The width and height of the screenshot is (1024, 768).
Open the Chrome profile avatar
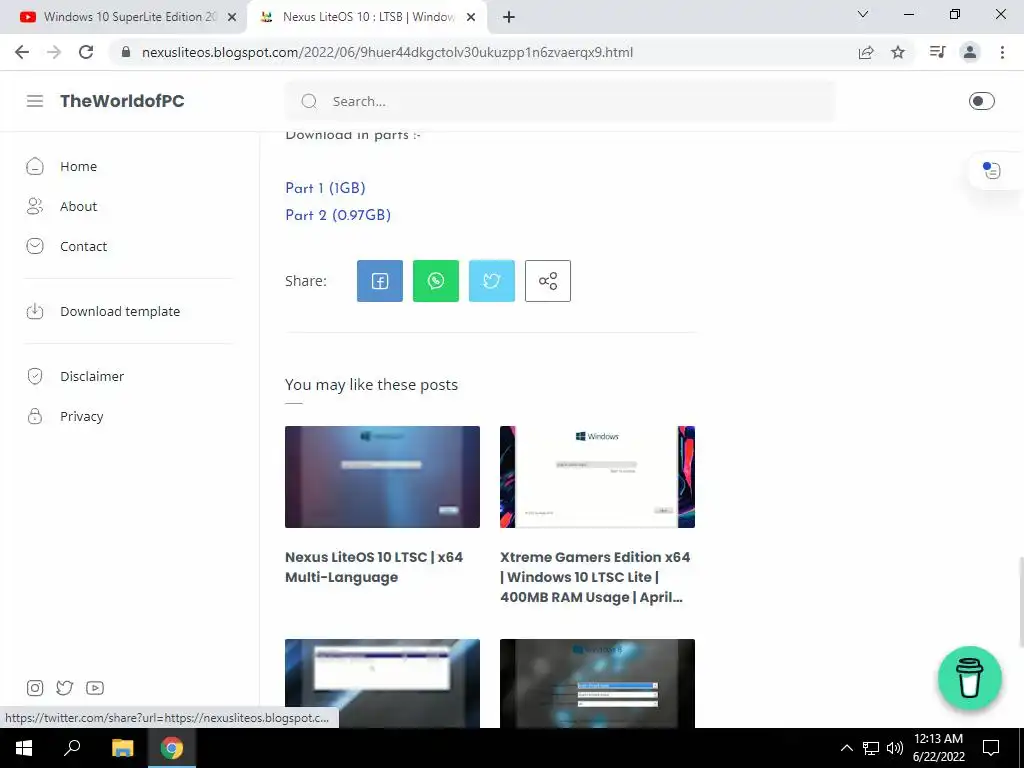coord(970,52)
